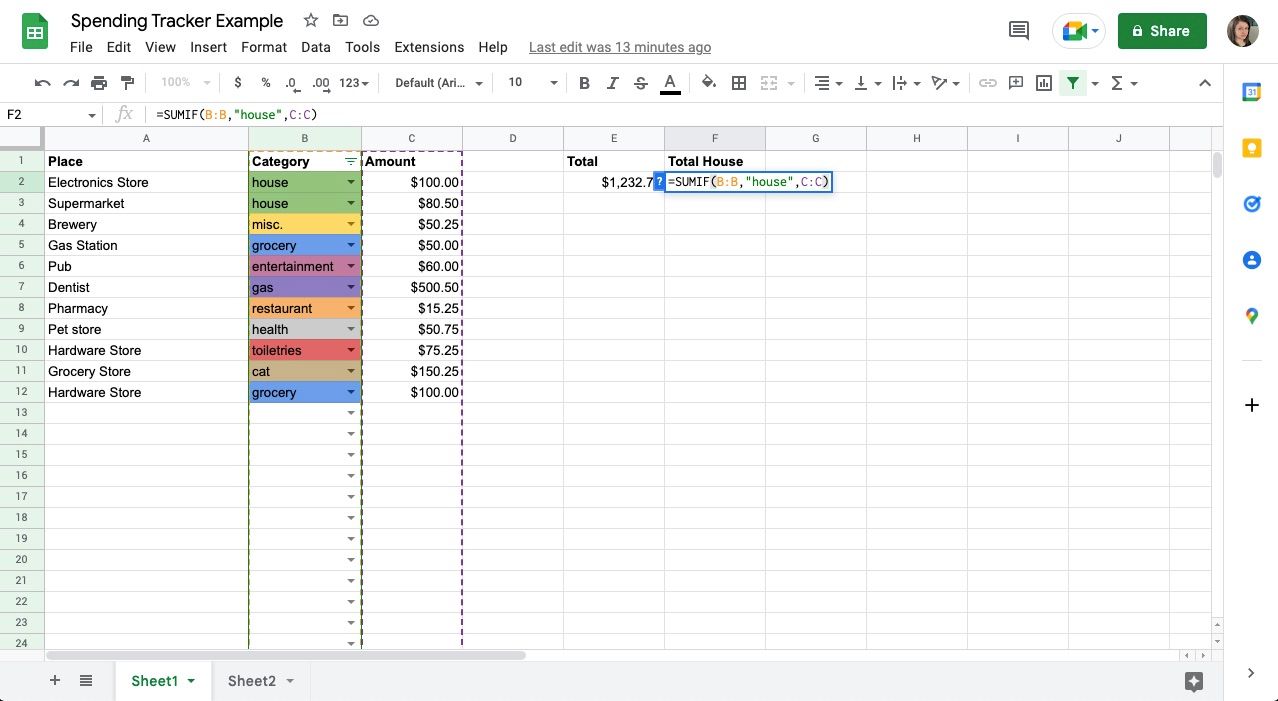This screenshot has height=701, width=1278.
Task: Open the more formats 123 dropdown
Action: 354,83
